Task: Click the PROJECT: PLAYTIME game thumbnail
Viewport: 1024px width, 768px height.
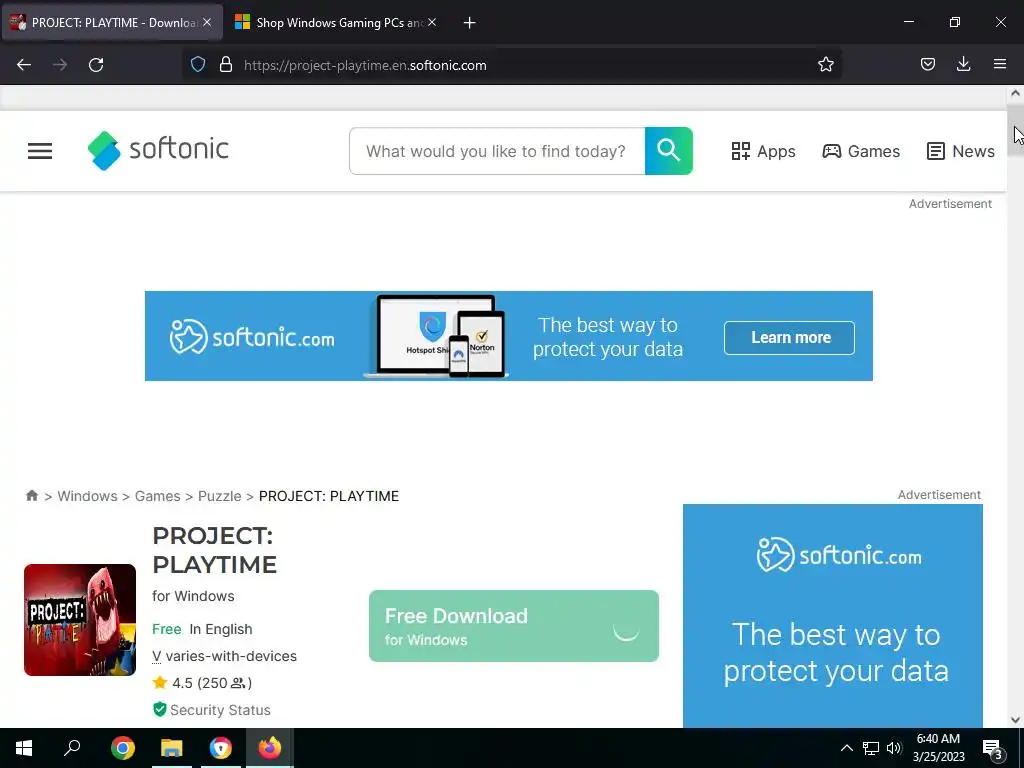Action: click(80, 620)
